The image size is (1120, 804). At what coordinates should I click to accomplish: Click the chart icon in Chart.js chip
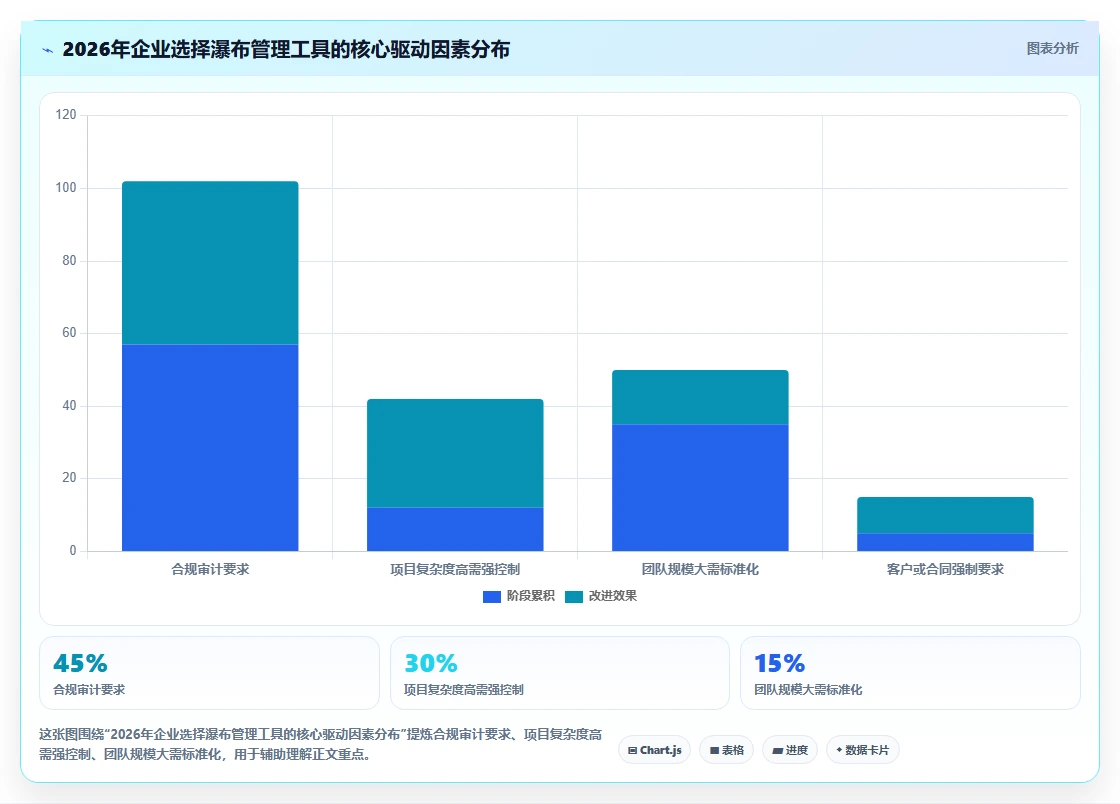pyautogui.click(x=632, y=750)
